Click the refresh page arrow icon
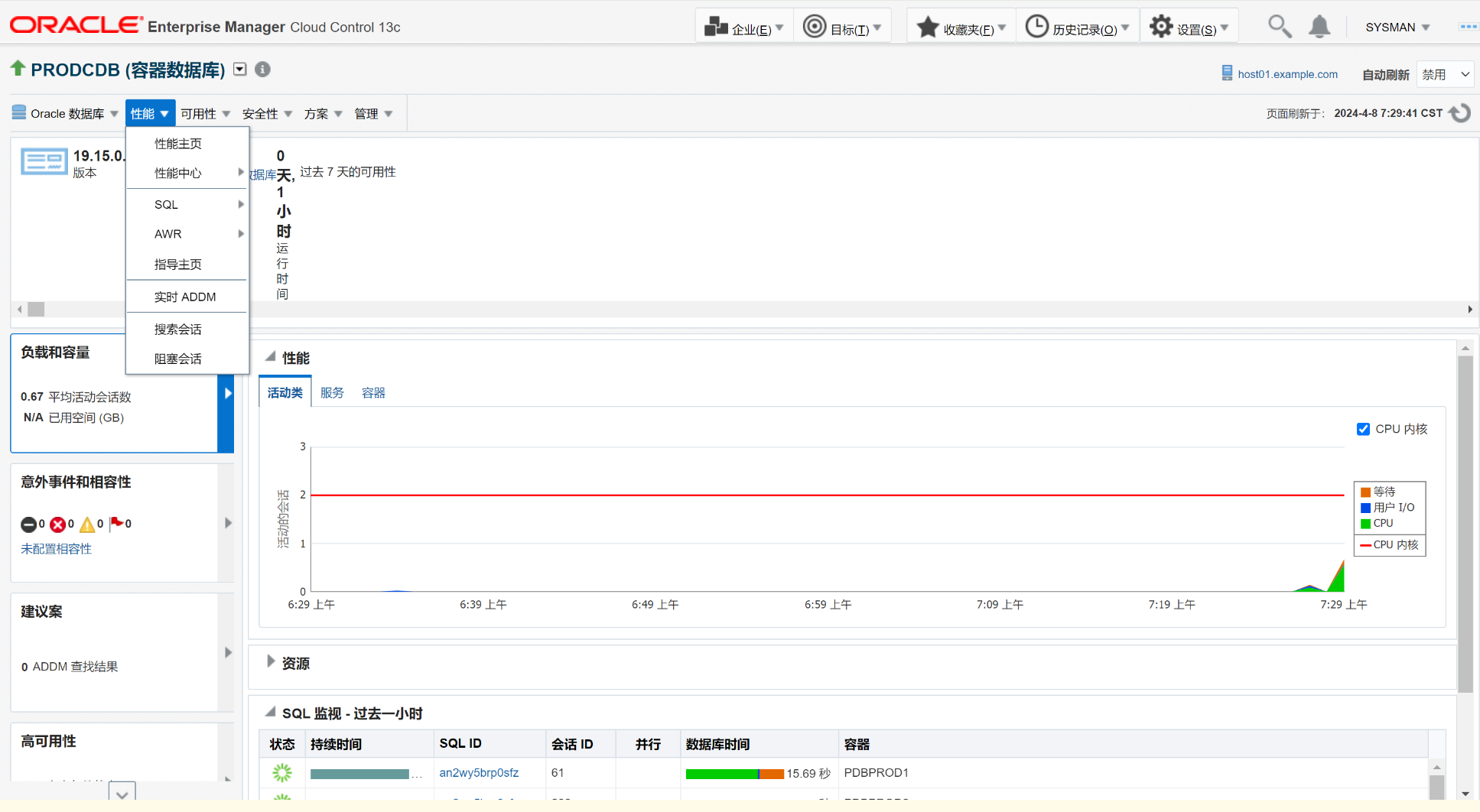Image resolution: width=1480 pixels, height=812 pixels. (x=1460, y=113)
